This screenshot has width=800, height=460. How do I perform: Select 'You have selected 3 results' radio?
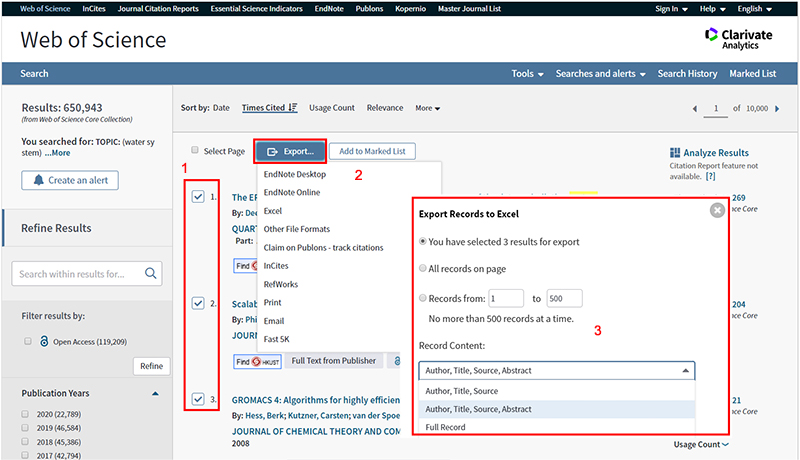[422, 241]
